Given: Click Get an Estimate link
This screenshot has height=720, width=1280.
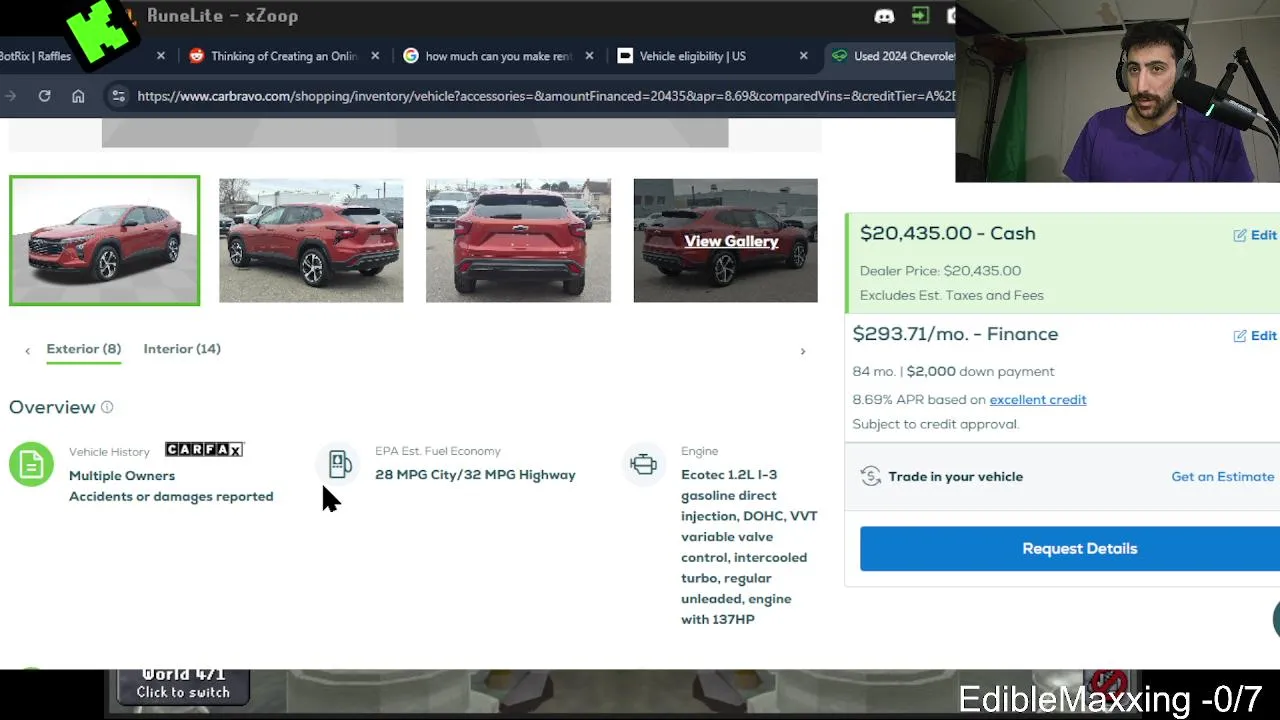Looking at the screenshot, I should click(1222, 477).
